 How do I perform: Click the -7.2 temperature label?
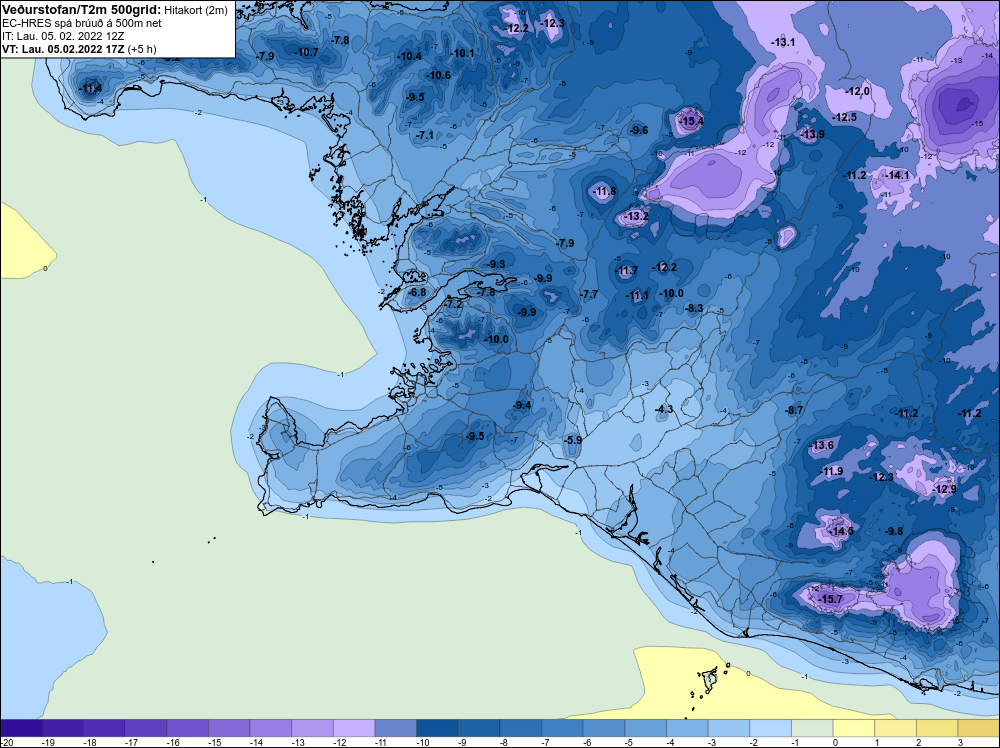click(x=453, y=305)
